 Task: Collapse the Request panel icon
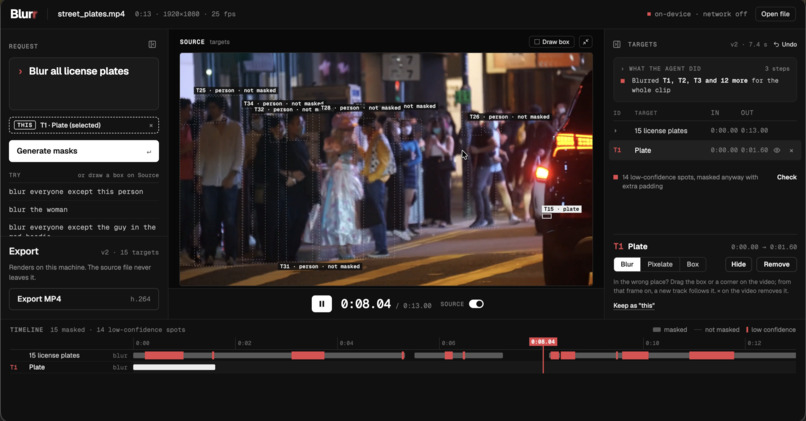152,45
